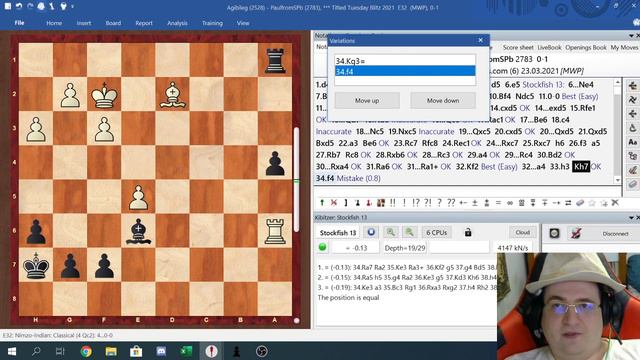Open the Windows Start menu
This screenshot has height=360, width=640.
(x=12, y=351)
